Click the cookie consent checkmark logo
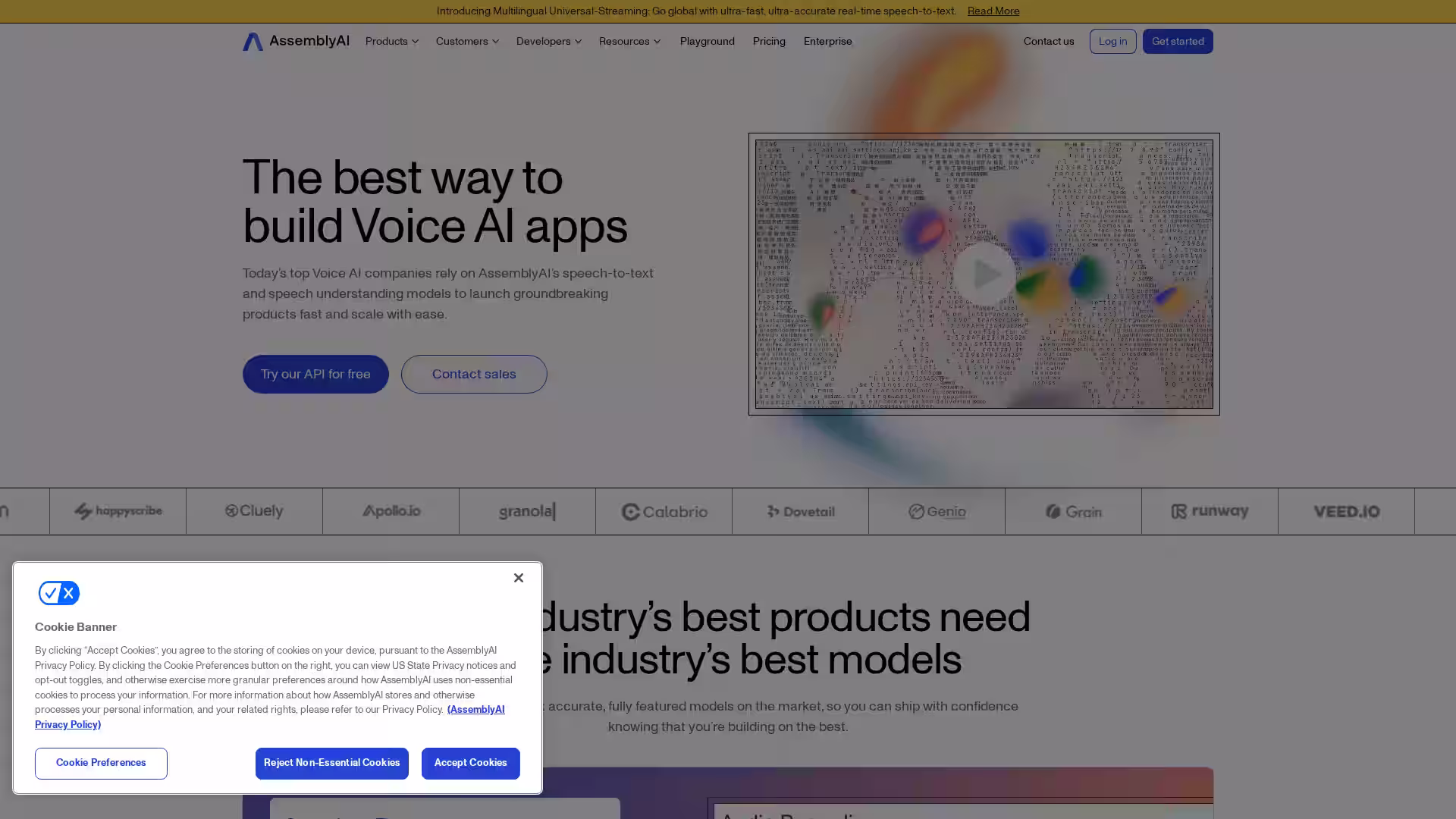1456x819 pixels. pyautogui.click(x=59, y=593)
